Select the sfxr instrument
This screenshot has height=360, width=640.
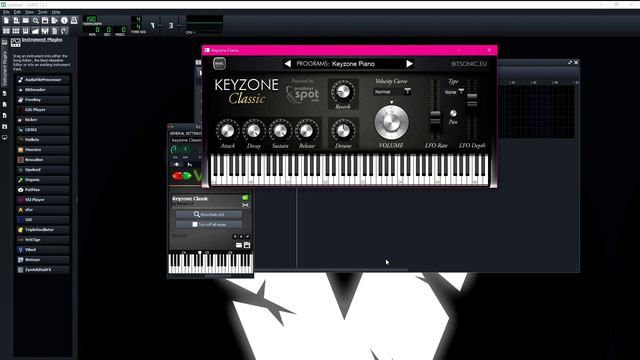[43, 210]
